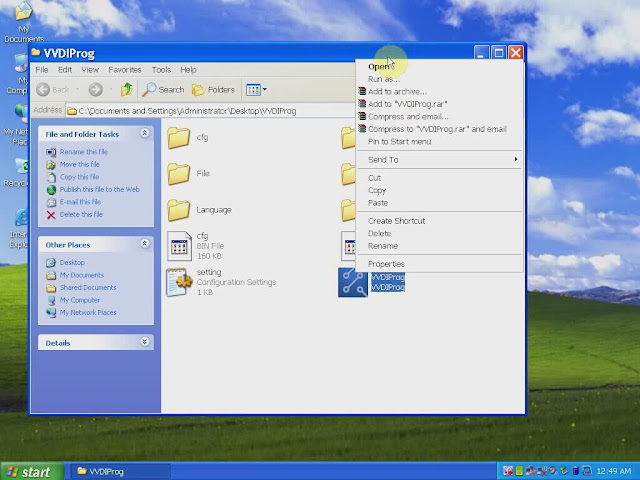This screenshot has width=640, height=480.
Task: Choose Run as... in context menu
Action: pyautogui.click(x=440, y=79)
